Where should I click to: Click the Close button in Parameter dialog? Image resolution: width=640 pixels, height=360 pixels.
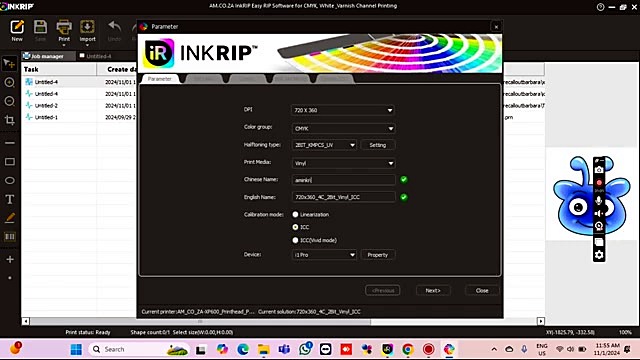pos(482,291)
